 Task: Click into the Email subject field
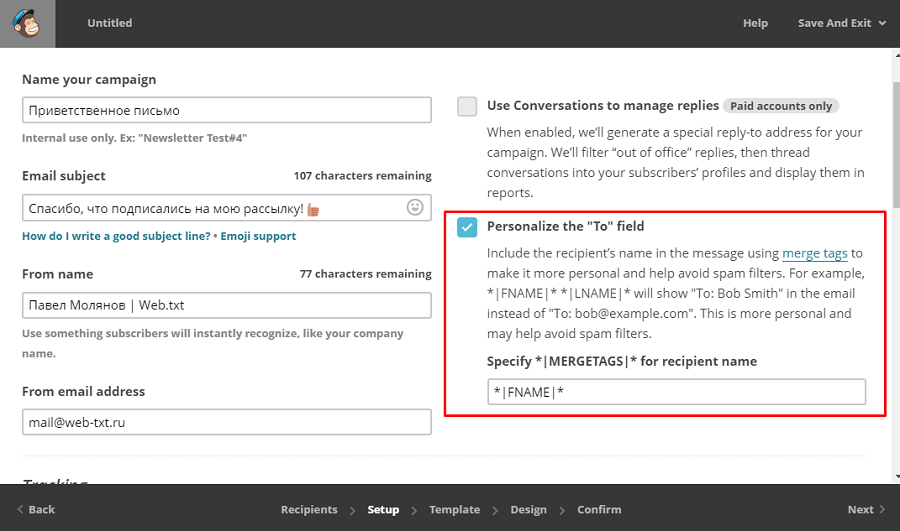pyautogui.click(x=227, y=208)
